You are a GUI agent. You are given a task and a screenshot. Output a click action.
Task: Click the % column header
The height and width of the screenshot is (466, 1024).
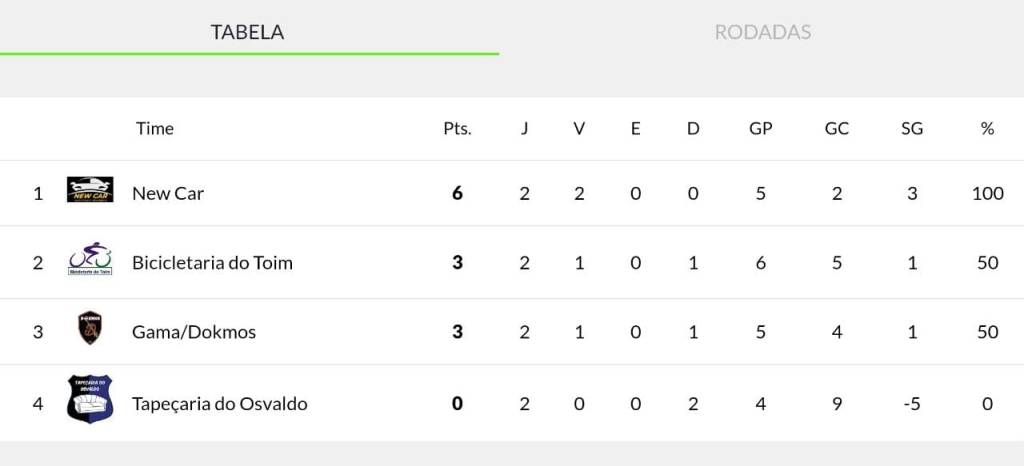point(987,129)
